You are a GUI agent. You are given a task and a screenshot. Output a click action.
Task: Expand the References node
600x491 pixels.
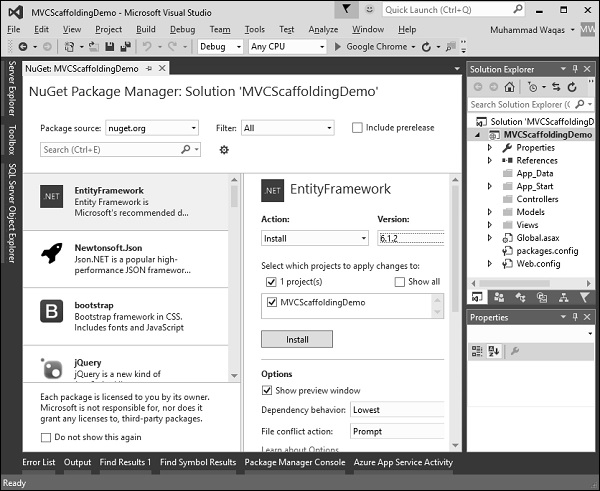[490, 160]
